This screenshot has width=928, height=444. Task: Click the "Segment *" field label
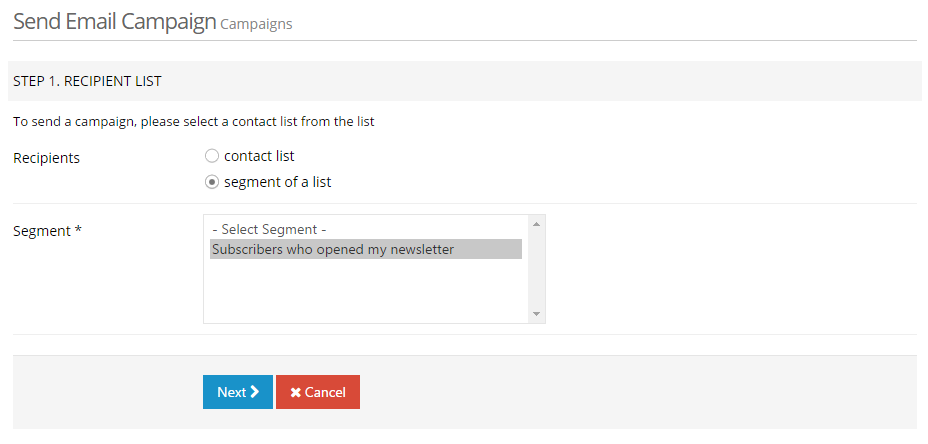[x=47, y=231]
